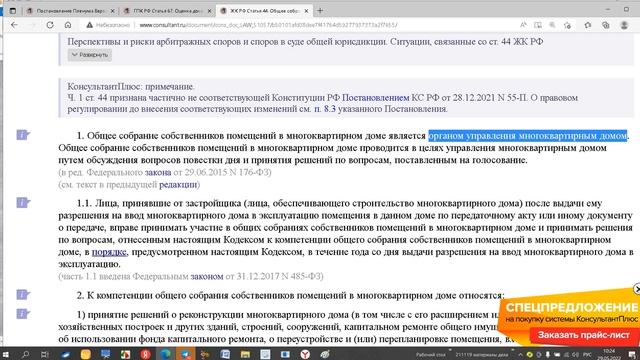Show hidden system tray icons
The image size is (640, 360).
click(520, 354)
